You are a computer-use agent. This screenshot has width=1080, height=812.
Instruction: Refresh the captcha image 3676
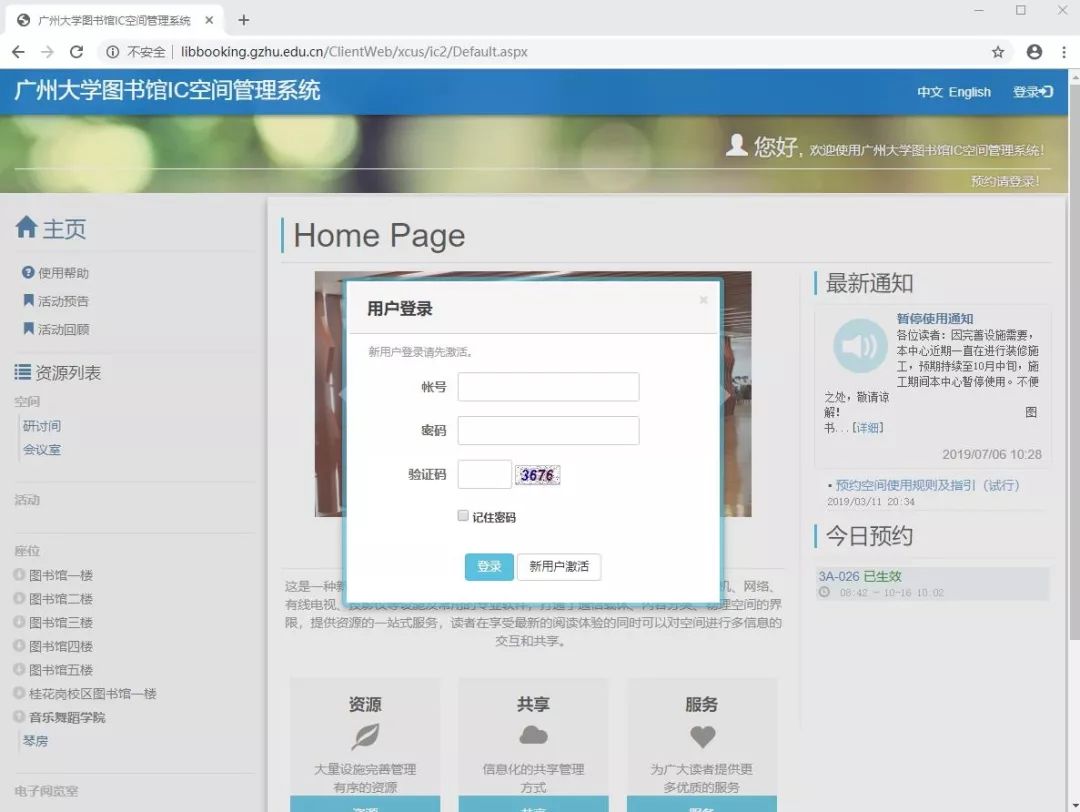tap(538, 475)
